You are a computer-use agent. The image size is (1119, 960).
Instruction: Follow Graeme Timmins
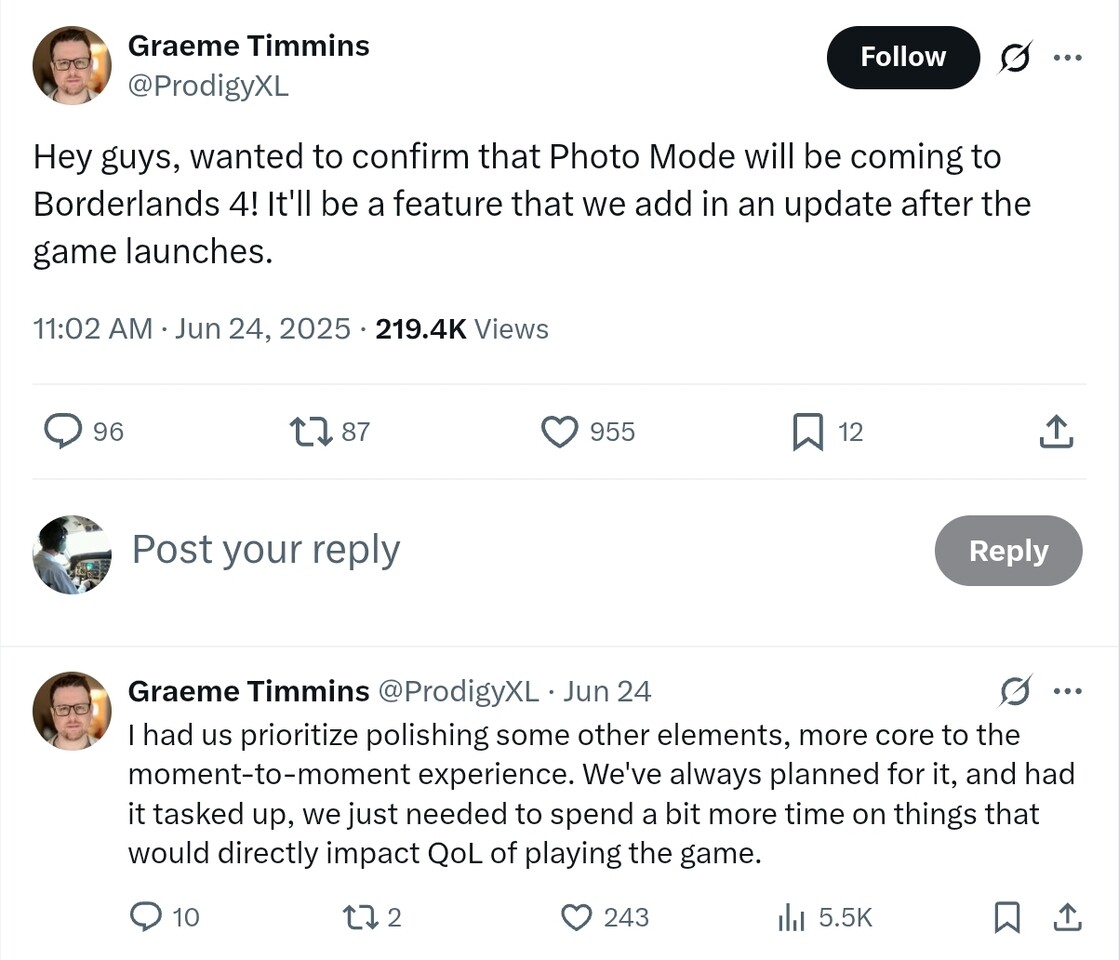click(x=903, y=57)
